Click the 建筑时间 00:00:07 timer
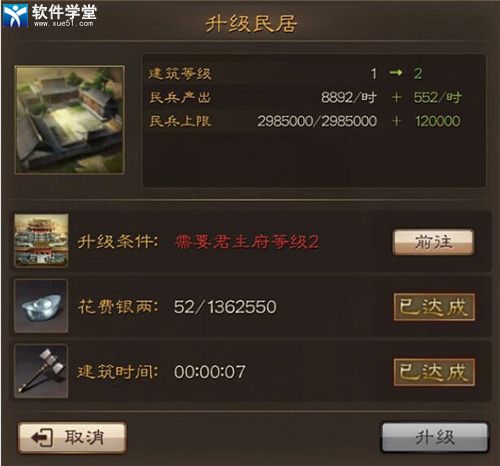This screenshot has width=500, height=466. tap(210, 372)
